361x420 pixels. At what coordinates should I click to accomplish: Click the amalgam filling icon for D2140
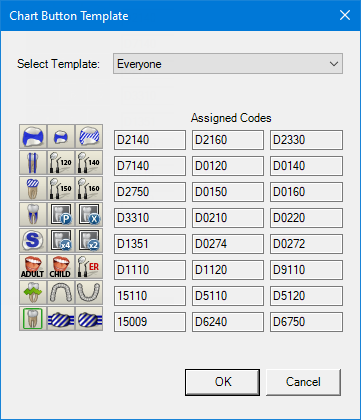(33, 137)
